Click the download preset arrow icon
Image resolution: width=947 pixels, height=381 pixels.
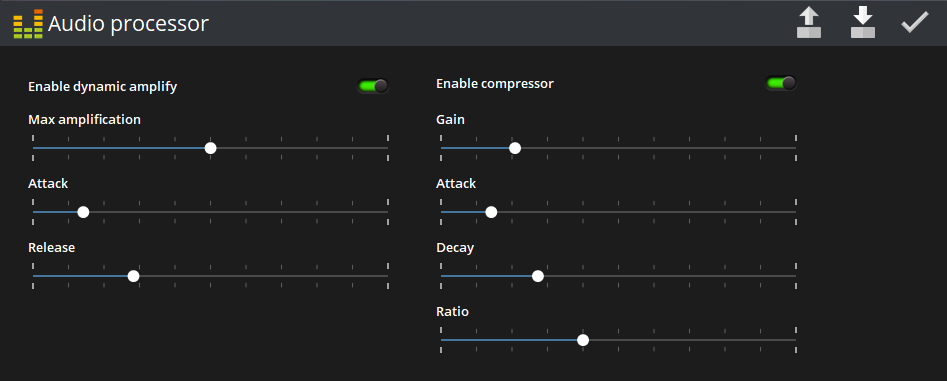[x=862, y=23]
